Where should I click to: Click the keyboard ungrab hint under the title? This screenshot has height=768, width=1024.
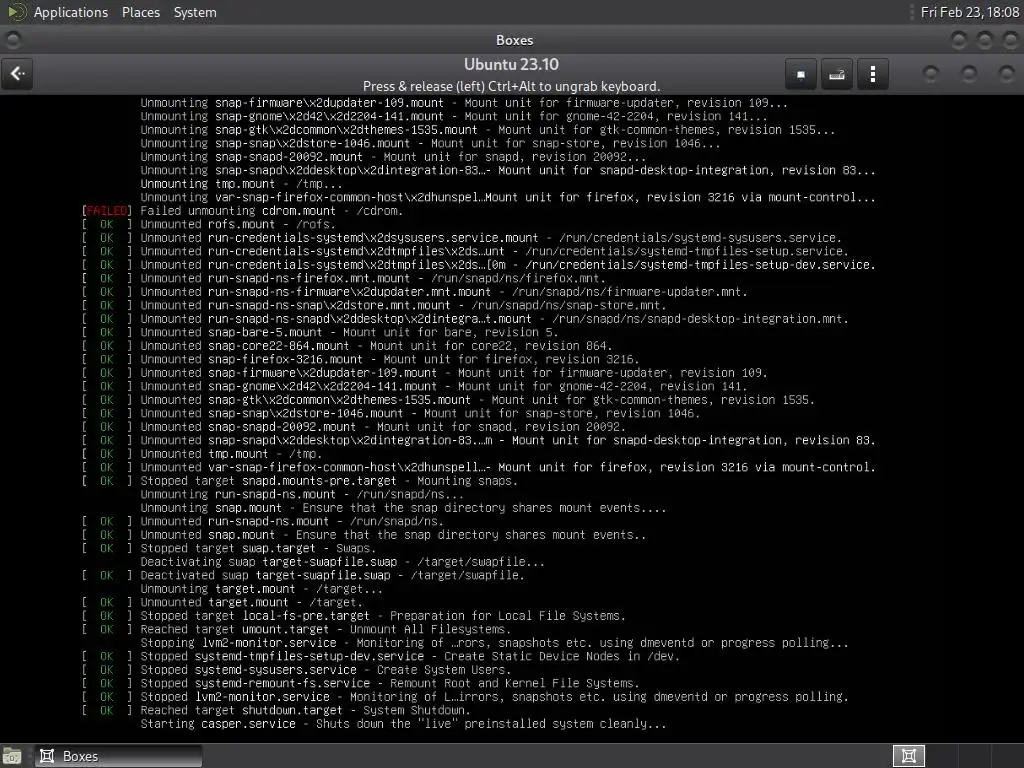(511, 86)
